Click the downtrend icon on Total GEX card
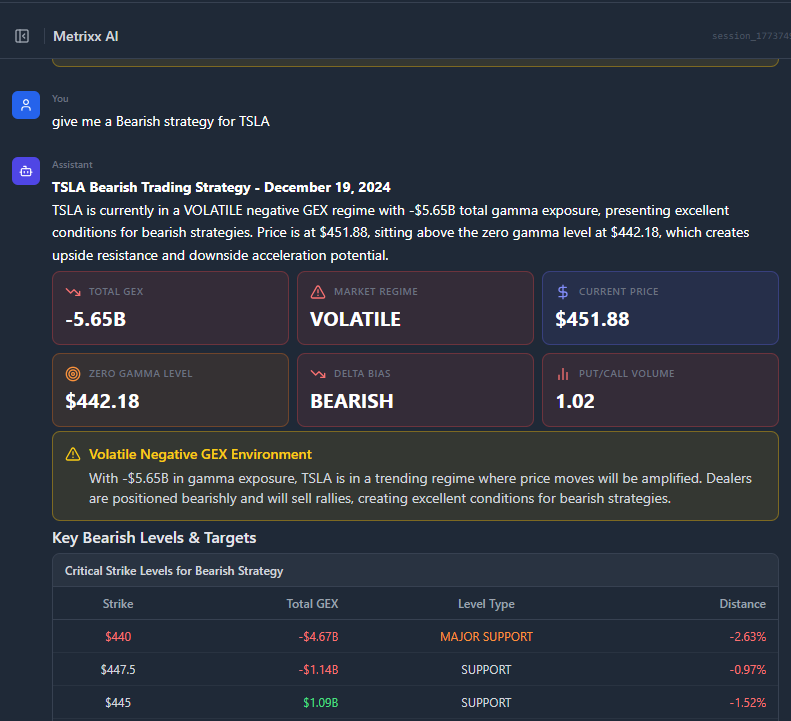This screenshot has width=791, height=721. pos(73,292)
